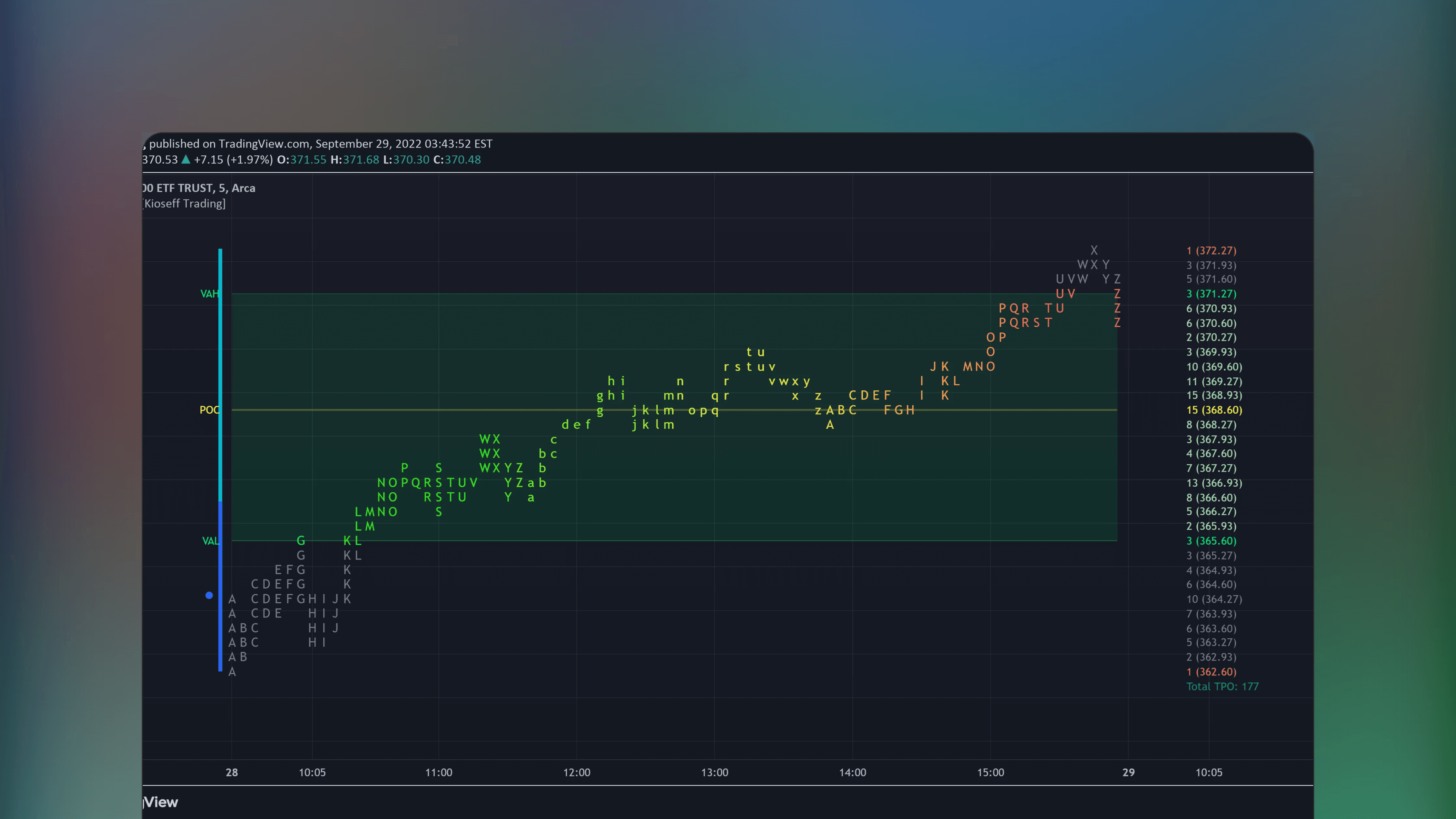Image resolution: width=1456 pixels, height=819 pixels.
Task: Click the single 'A' TPO letter at session low
Action: pyautogui.click(x=232, y=672)
